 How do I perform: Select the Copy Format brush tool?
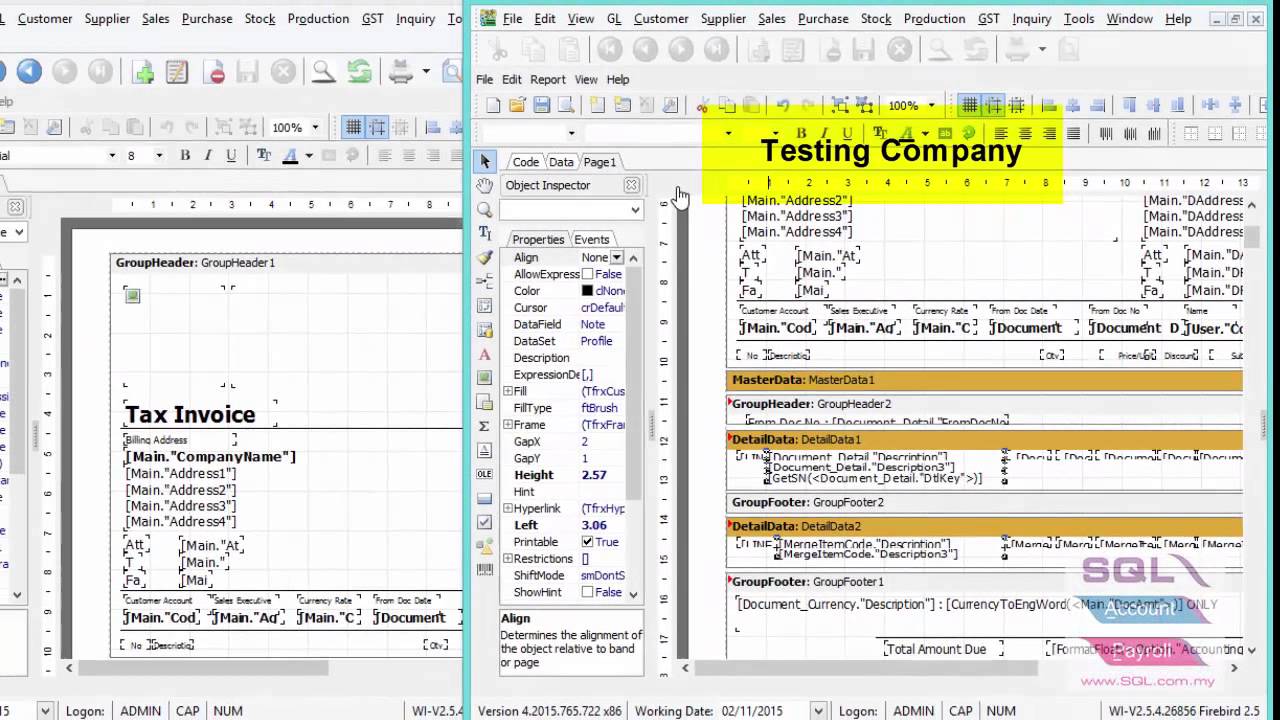point(485,257)
